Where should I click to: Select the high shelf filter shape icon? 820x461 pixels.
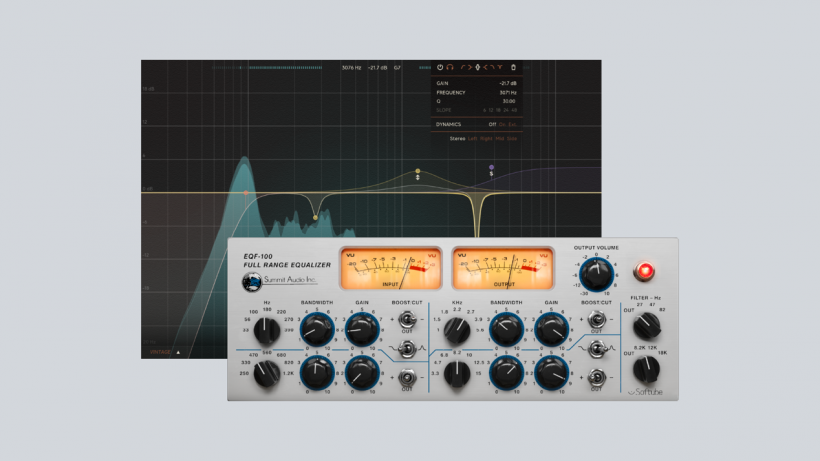click(x=485, y=67)
